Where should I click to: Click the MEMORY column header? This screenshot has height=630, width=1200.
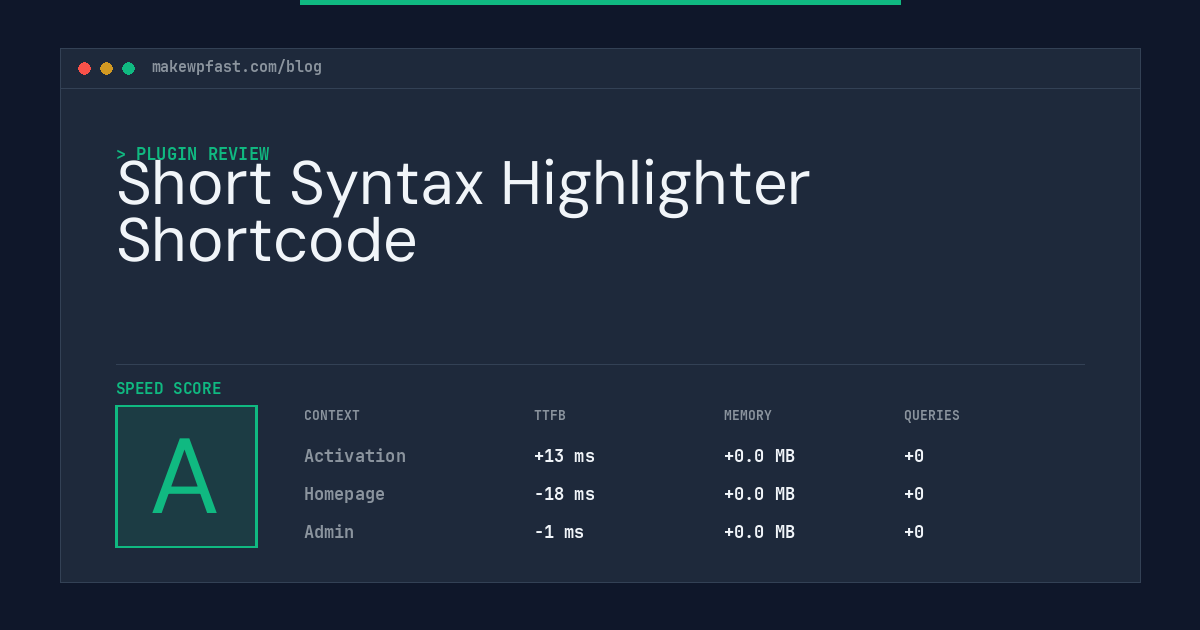pos(748,416)
